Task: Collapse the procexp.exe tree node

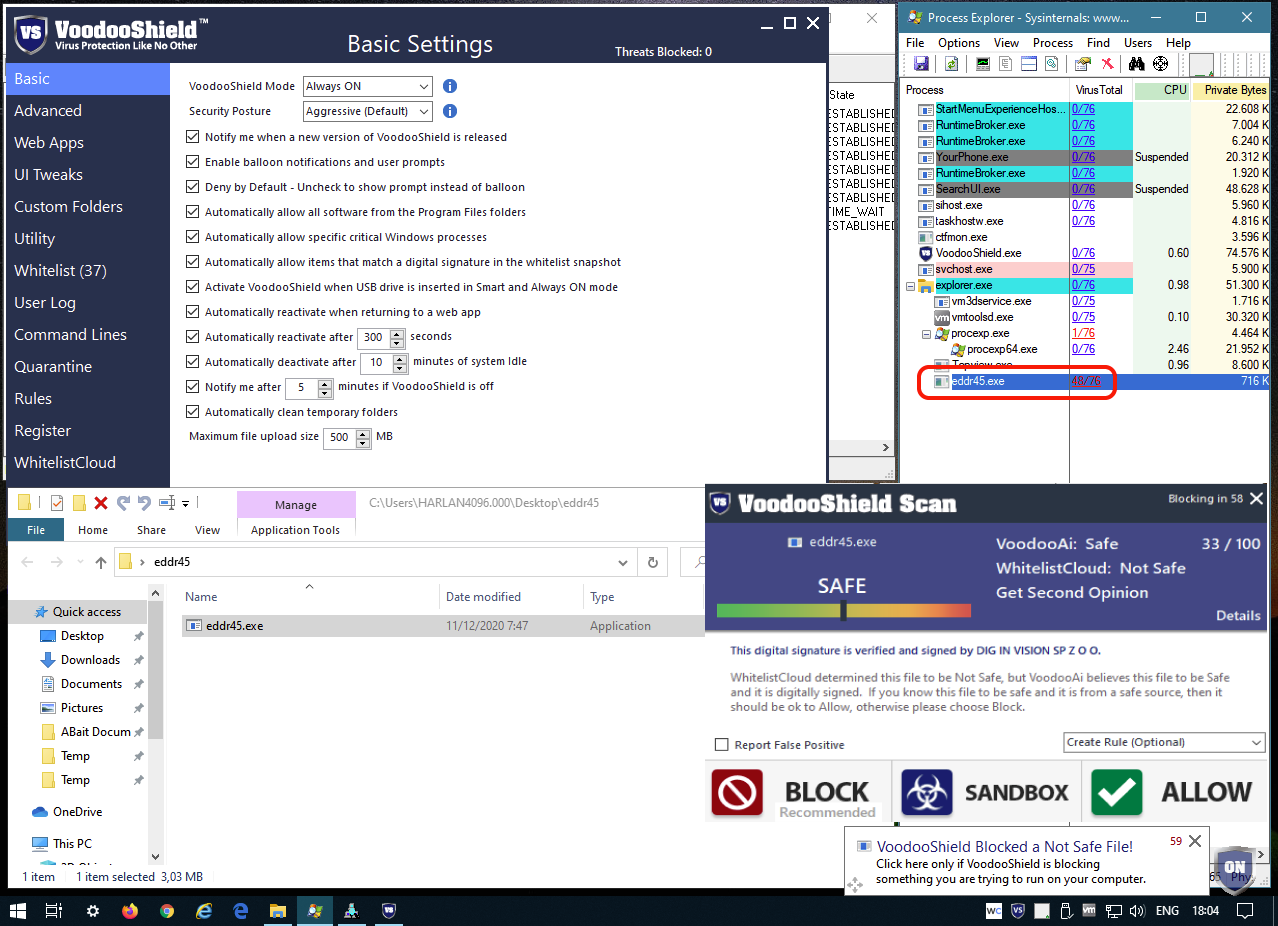Action: pos(926,333)
